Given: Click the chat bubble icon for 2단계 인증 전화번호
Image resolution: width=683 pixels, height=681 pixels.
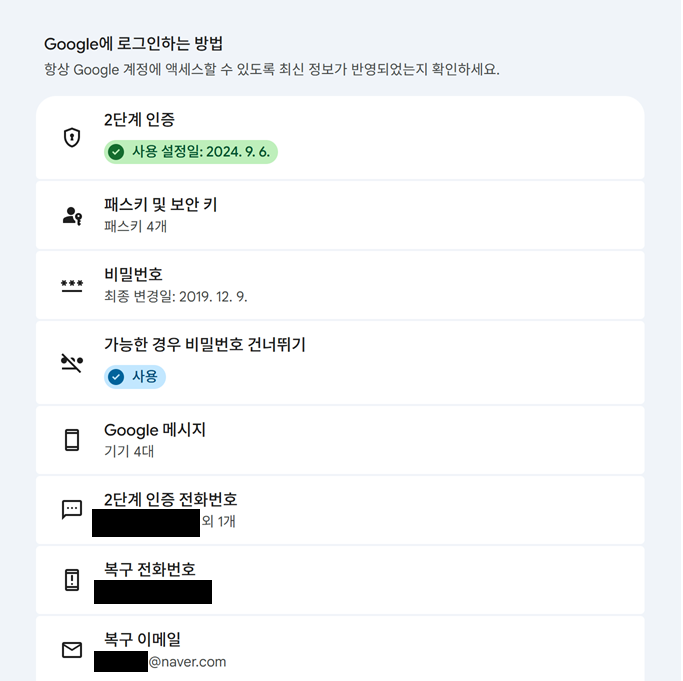Looking at the screenshot, I should 72,509.
